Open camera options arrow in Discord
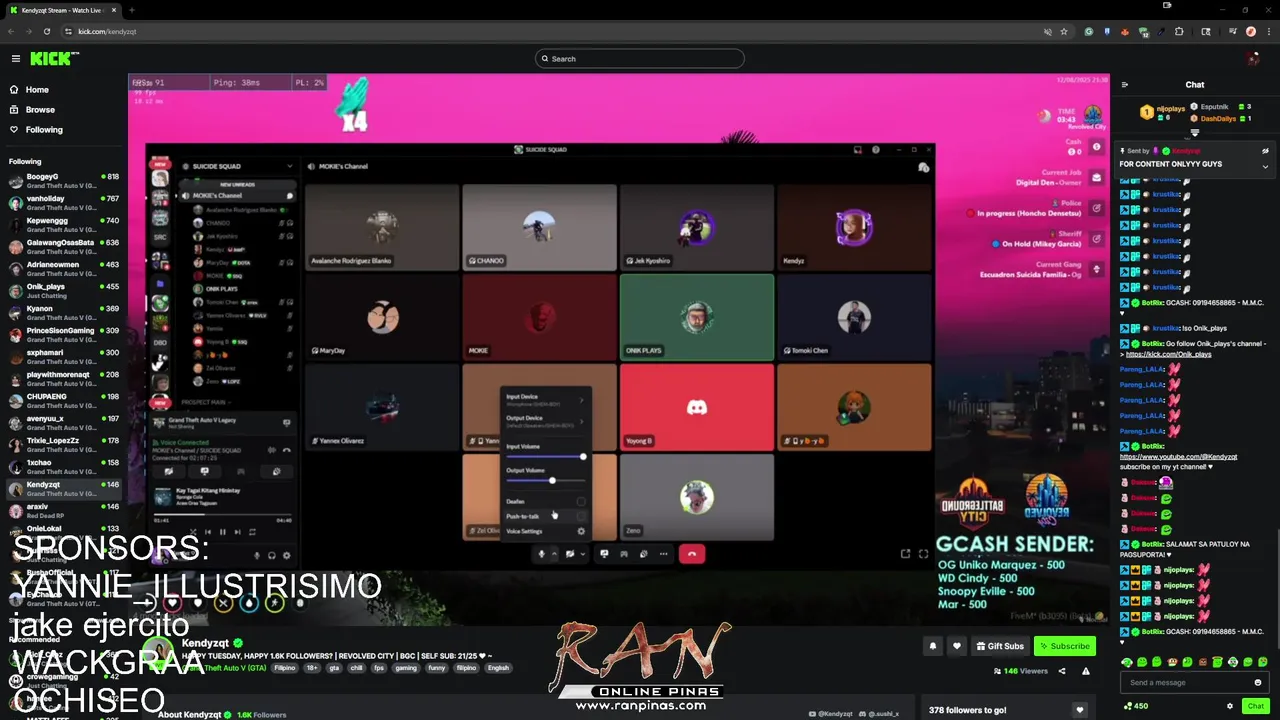Image resolution: width=1280 pixels, height=720 pixels. [583, 554]
